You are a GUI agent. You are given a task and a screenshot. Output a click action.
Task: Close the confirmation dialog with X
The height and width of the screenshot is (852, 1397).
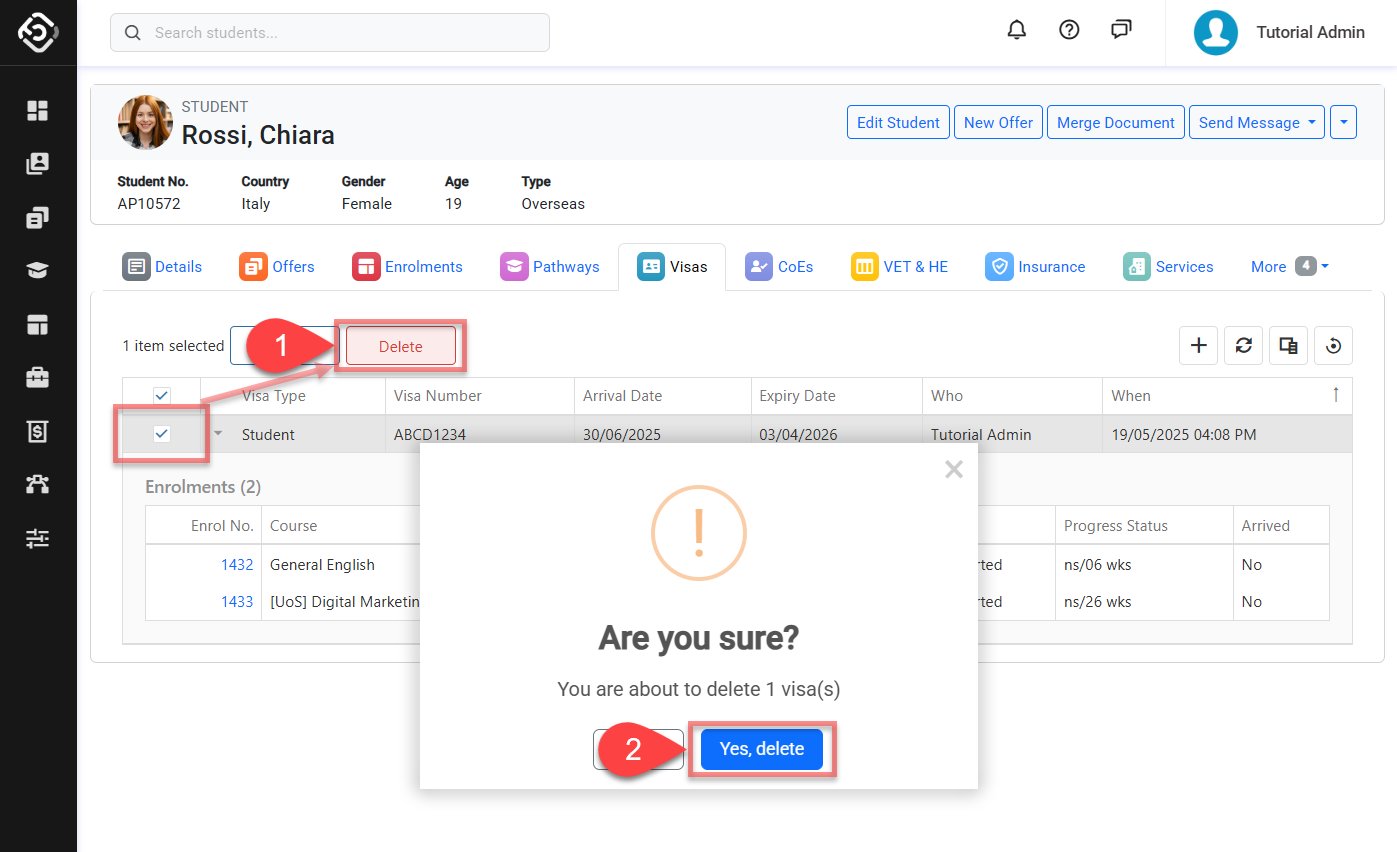pyautogui.click(x=954, y=470)
